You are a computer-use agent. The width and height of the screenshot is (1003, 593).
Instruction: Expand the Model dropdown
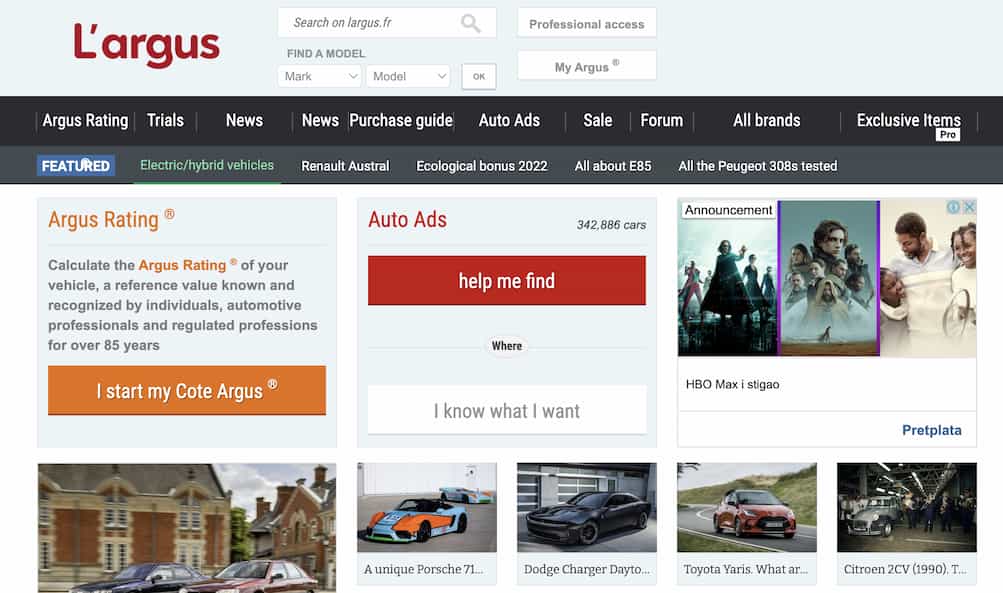[410, 76]
